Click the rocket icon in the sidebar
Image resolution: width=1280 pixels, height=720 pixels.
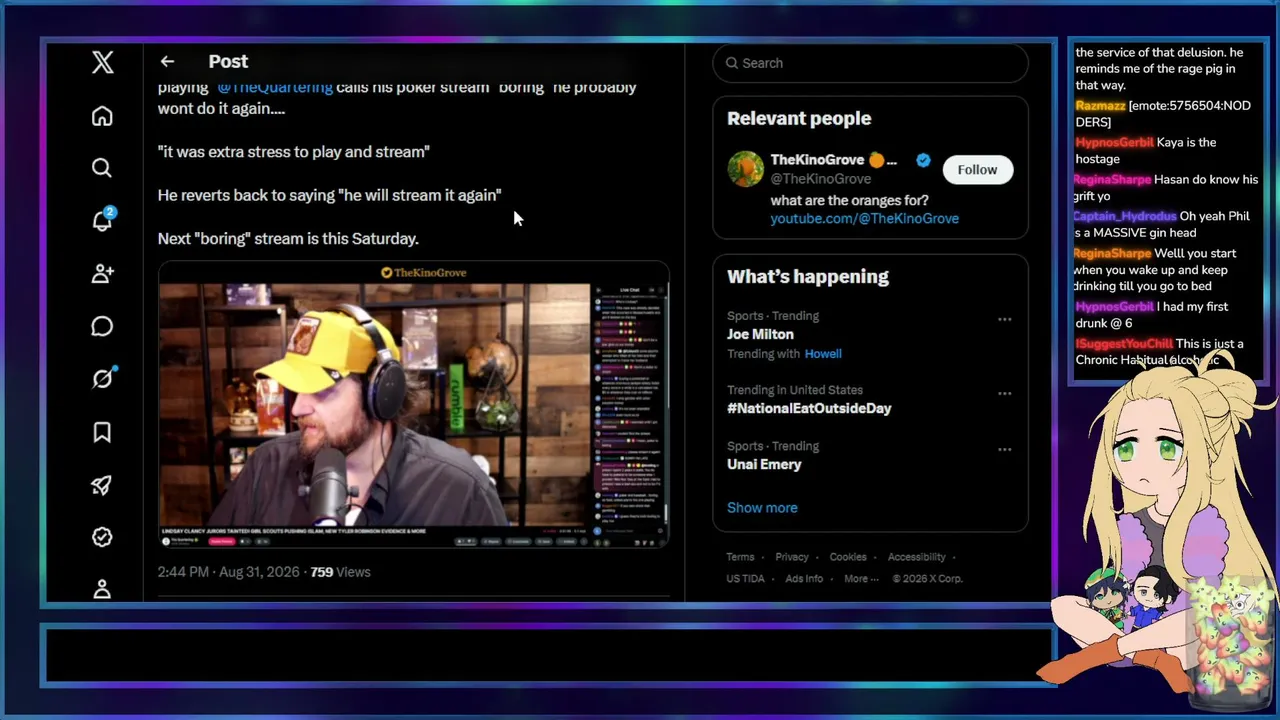102,485
